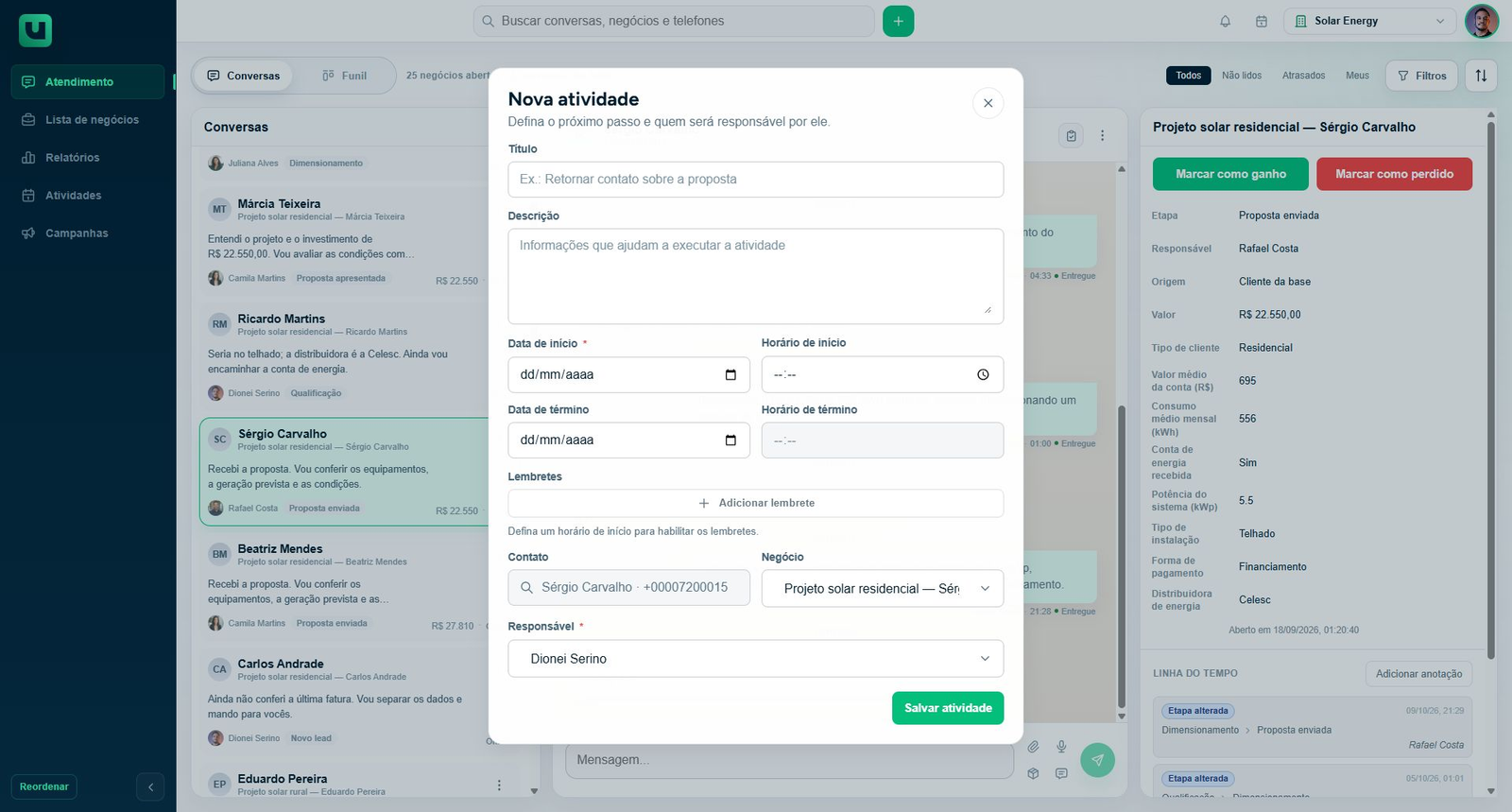Open the calendar icon in top bar

[1261, 21]
